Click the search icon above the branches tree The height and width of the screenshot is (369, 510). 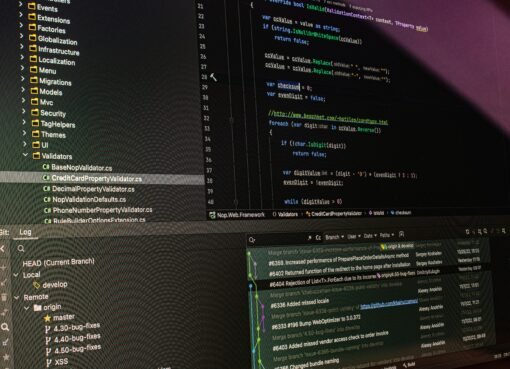point(21,249)
